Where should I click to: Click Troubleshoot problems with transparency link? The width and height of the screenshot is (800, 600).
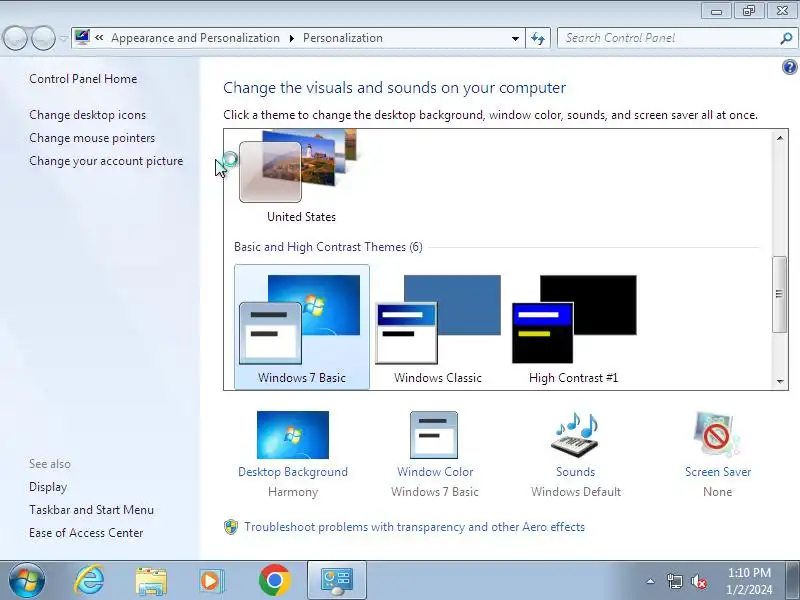(x=414, y=527)
